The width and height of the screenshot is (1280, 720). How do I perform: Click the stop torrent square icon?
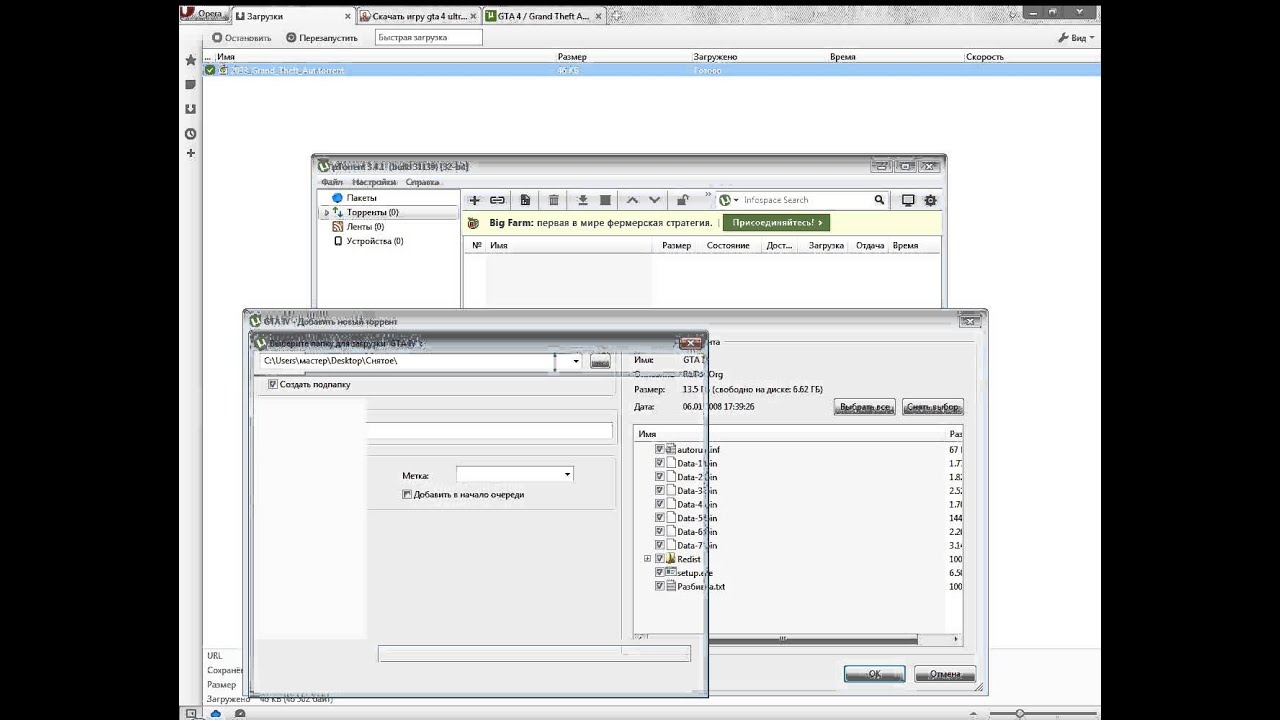click(605, 200)
